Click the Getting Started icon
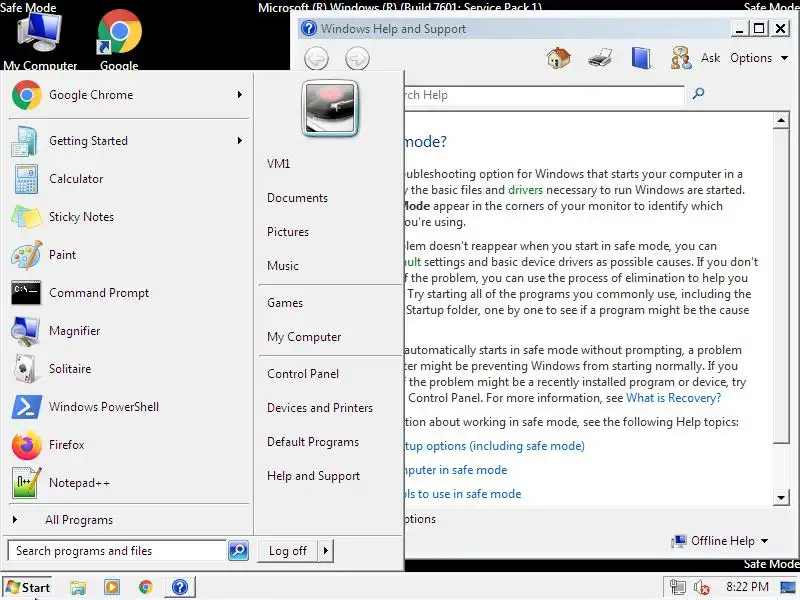800x600 pixels. [x=25, y=141]
